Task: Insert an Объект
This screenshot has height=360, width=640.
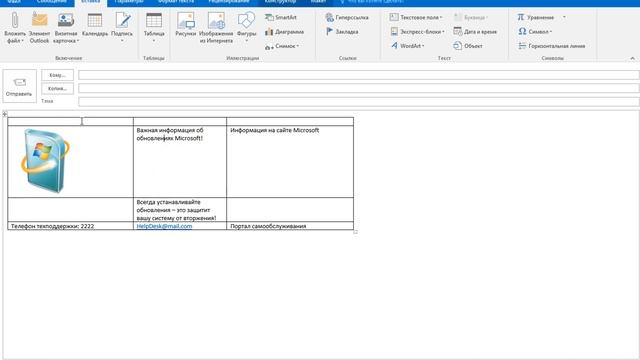Action: (x=468, y=46)
